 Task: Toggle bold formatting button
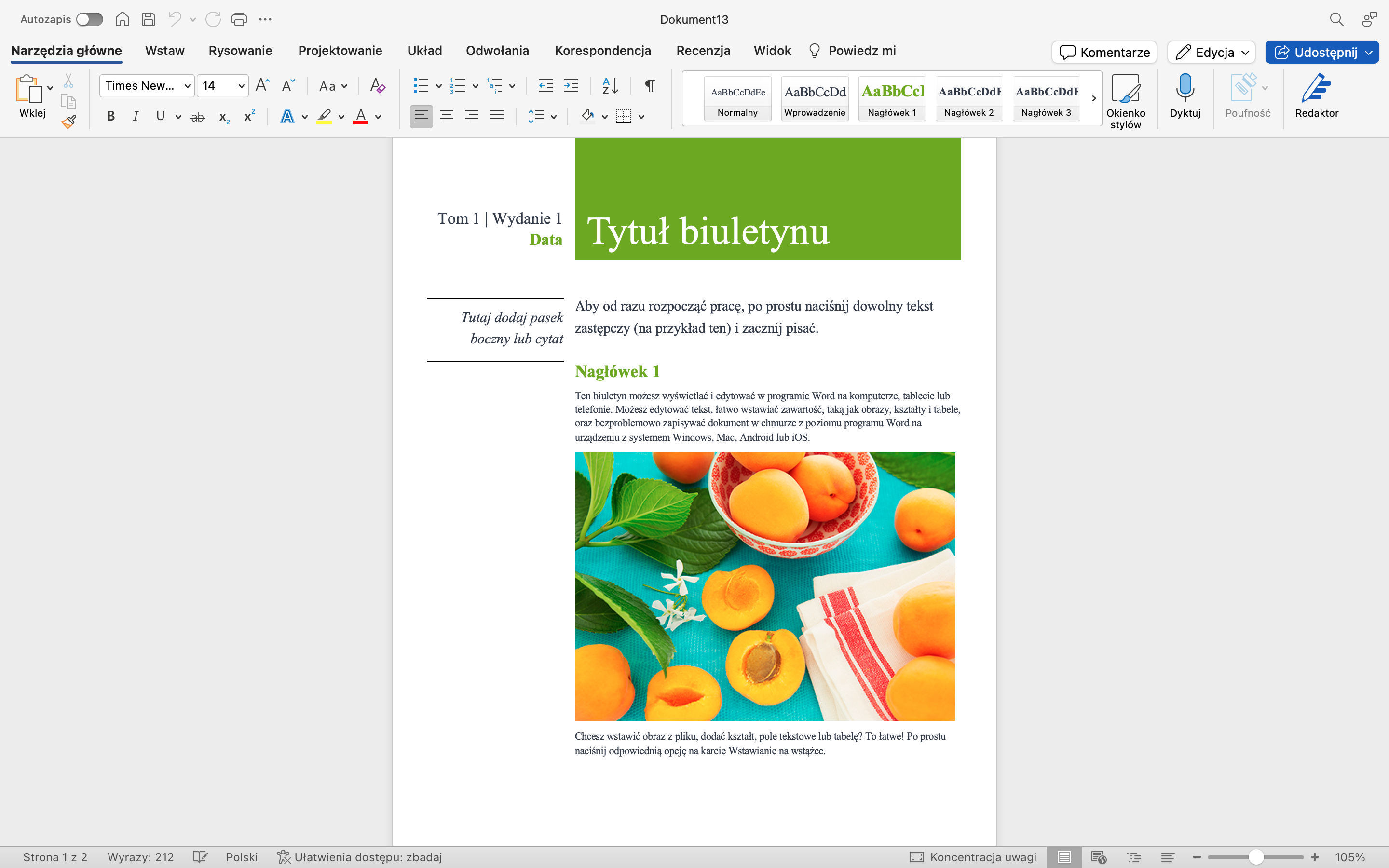(x=111, y=117)
